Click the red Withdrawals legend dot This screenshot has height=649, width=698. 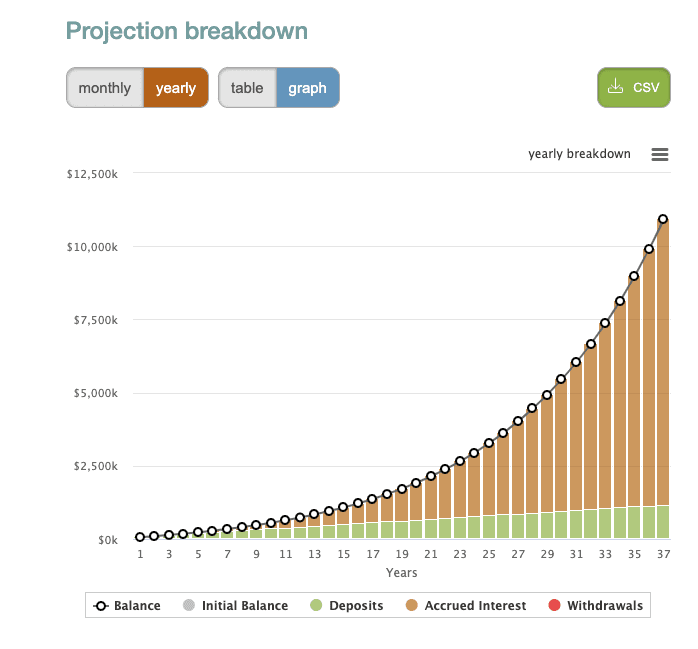pos(554,606)
